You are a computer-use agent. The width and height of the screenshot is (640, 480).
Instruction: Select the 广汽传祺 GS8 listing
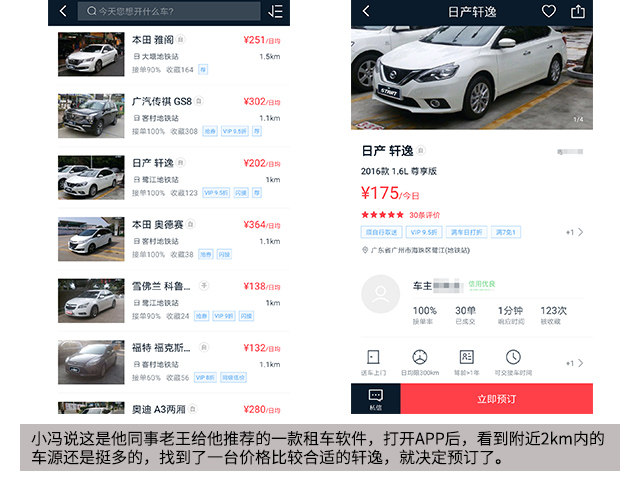coord(170,116)
